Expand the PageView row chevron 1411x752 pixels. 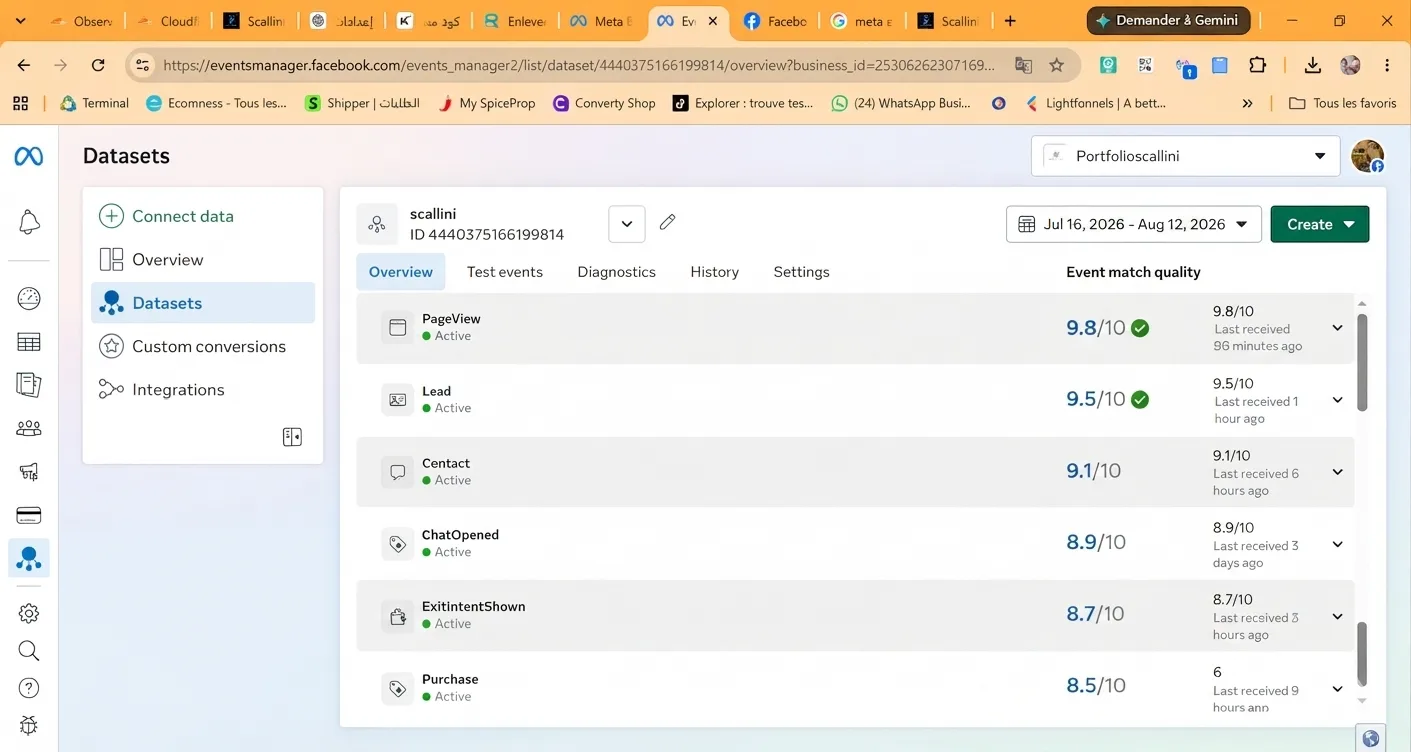click(x=1337, y=328)
